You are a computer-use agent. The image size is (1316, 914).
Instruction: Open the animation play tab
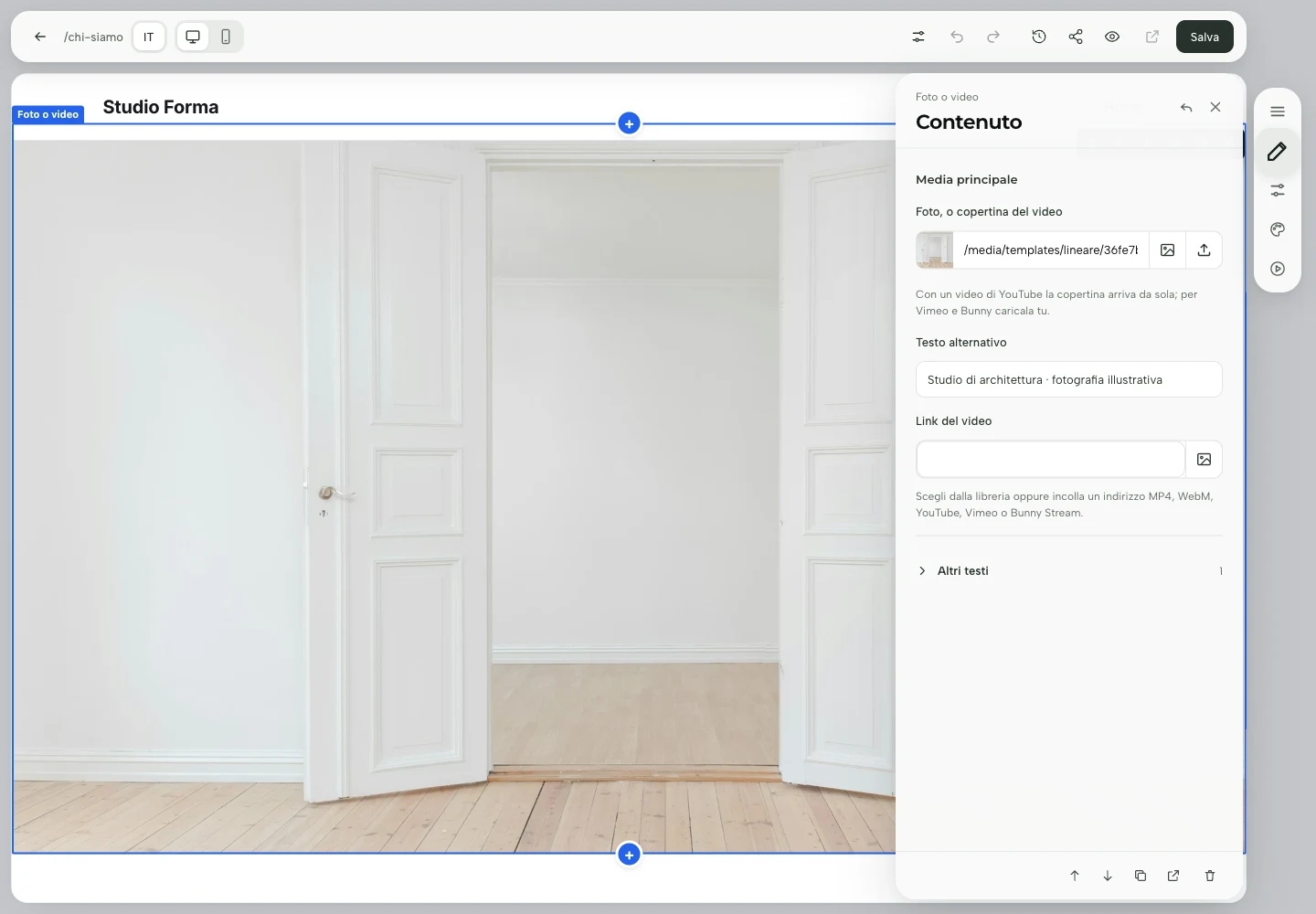(1278, 269)
